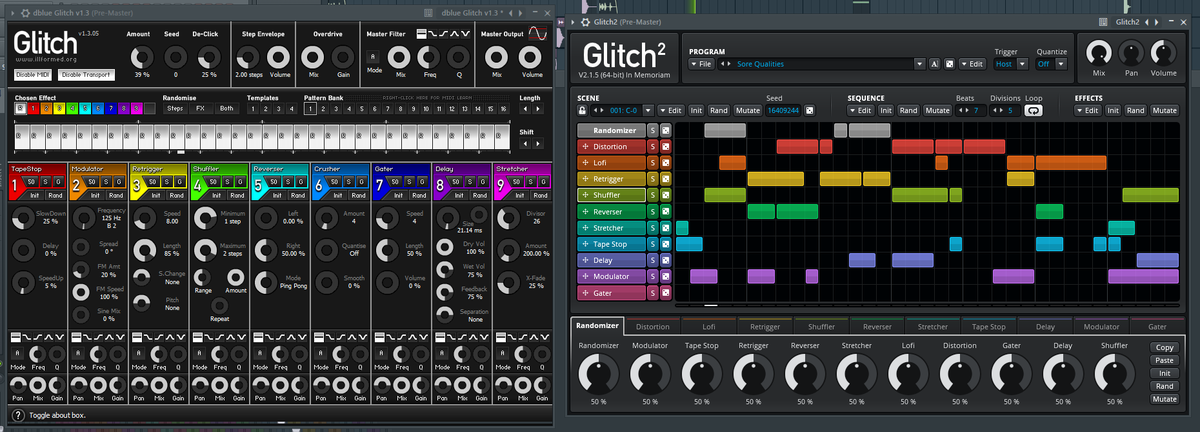Viewport: 1200px width, 432px height.
Task: Click the Glitch2 master Mix knob
Action: 1100,52
